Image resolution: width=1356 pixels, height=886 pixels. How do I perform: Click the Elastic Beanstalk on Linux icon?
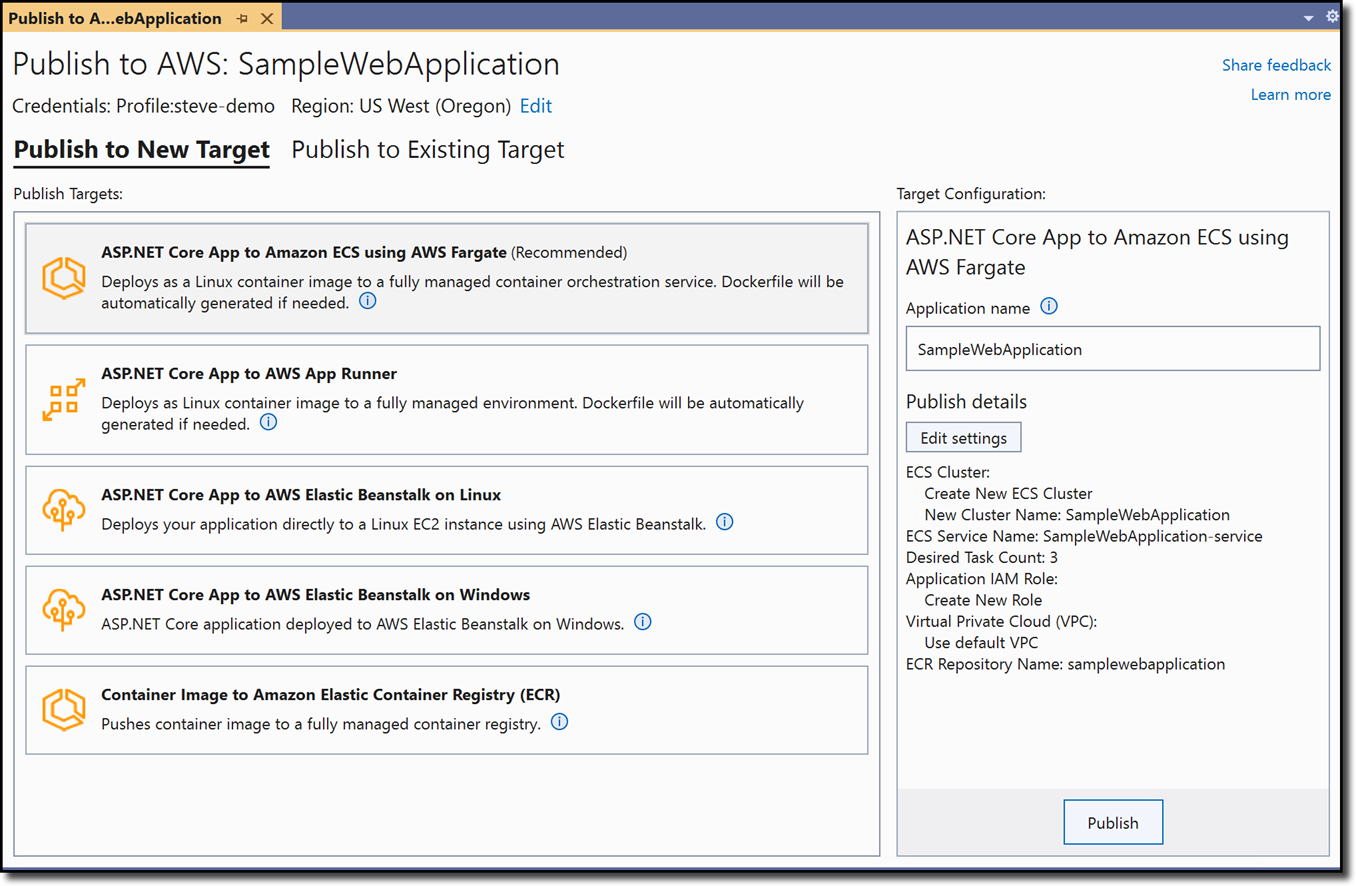point(63,509)
